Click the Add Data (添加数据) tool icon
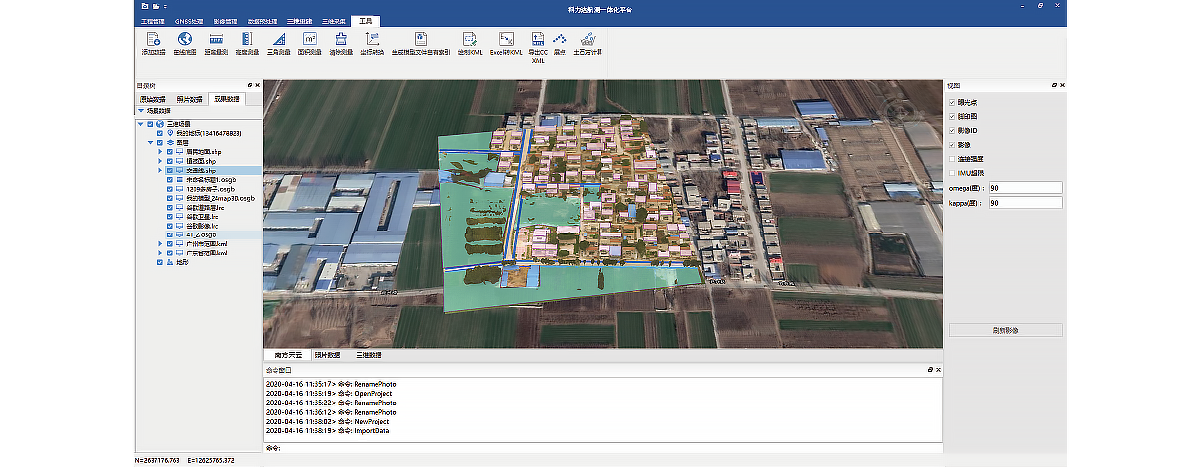This screenshot has height=467, width=1200. coord(153,41)
